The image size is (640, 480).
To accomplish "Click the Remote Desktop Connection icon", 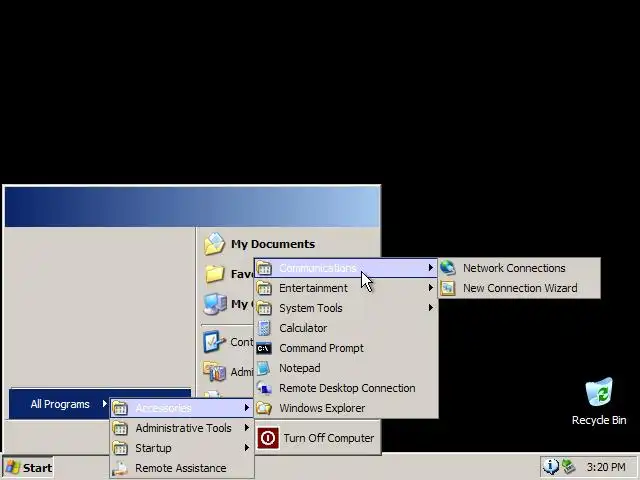I will pyautogui.click(x=264, y=388).
